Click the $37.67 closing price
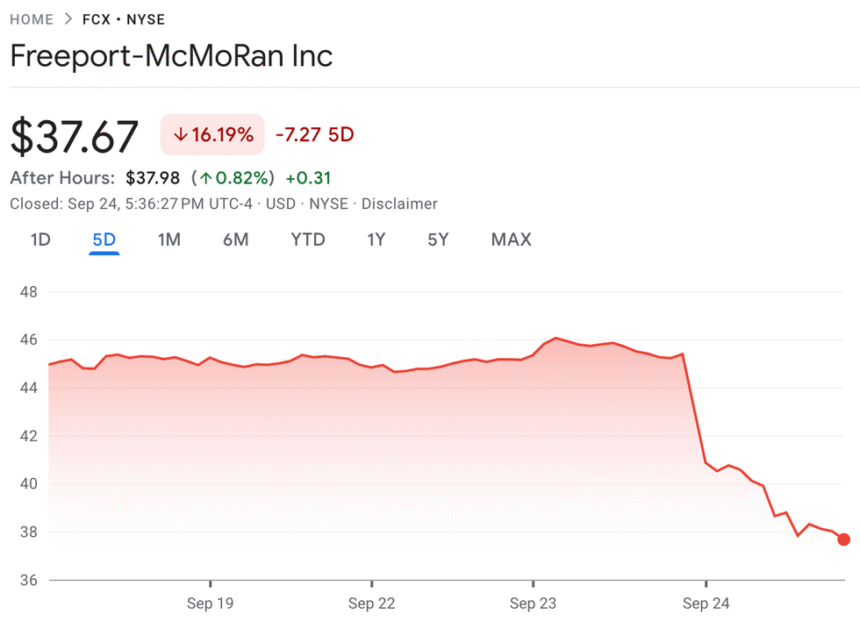 74,137
